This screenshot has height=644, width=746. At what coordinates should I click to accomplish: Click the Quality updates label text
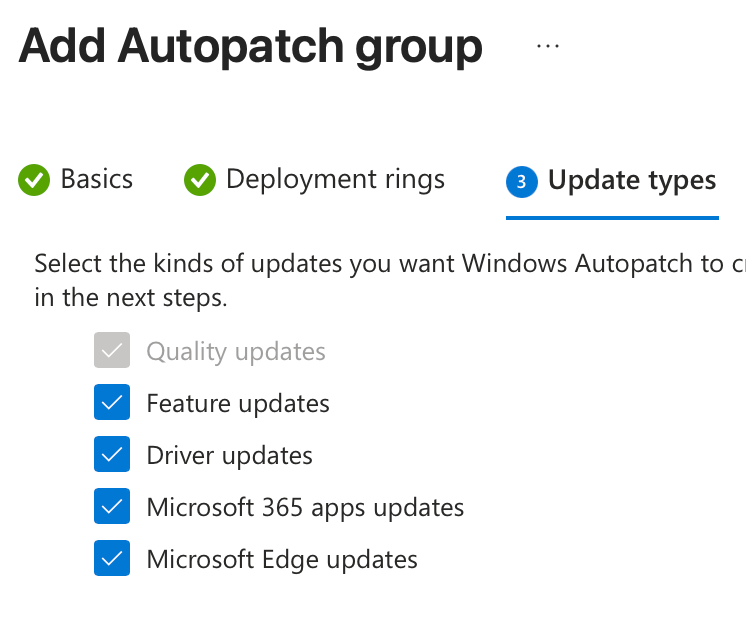[x=236, y=352]
